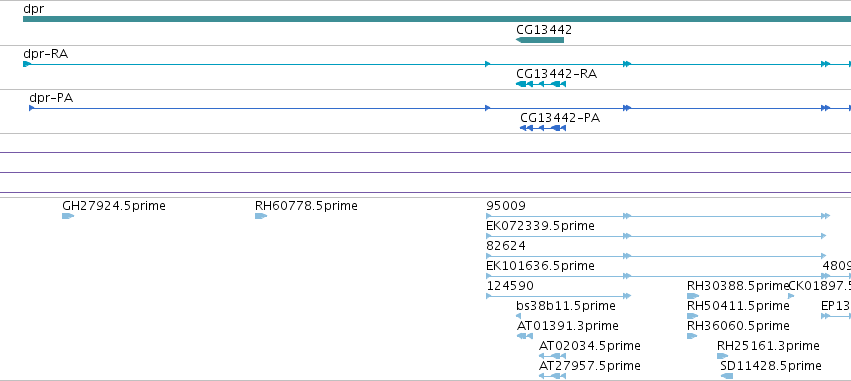
Task: Select the 124590 alignment feature
Action: 558,296
